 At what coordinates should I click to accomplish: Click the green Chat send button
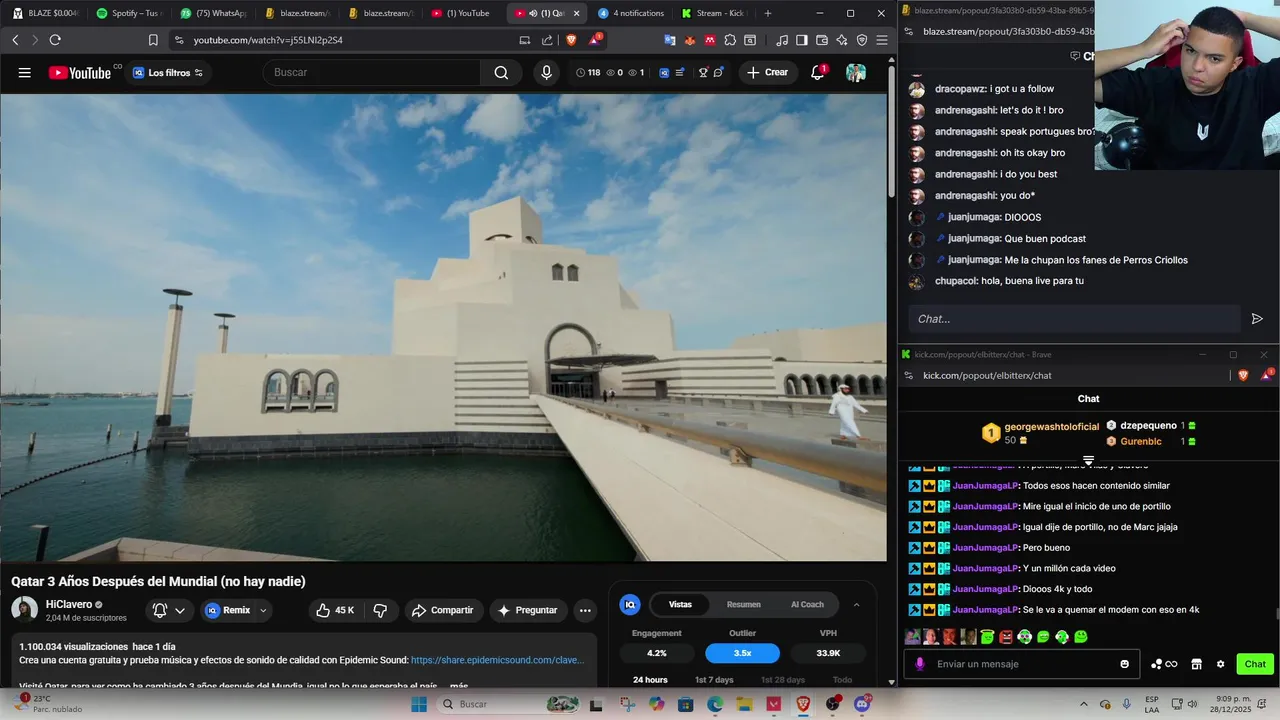coord(1255,664)
